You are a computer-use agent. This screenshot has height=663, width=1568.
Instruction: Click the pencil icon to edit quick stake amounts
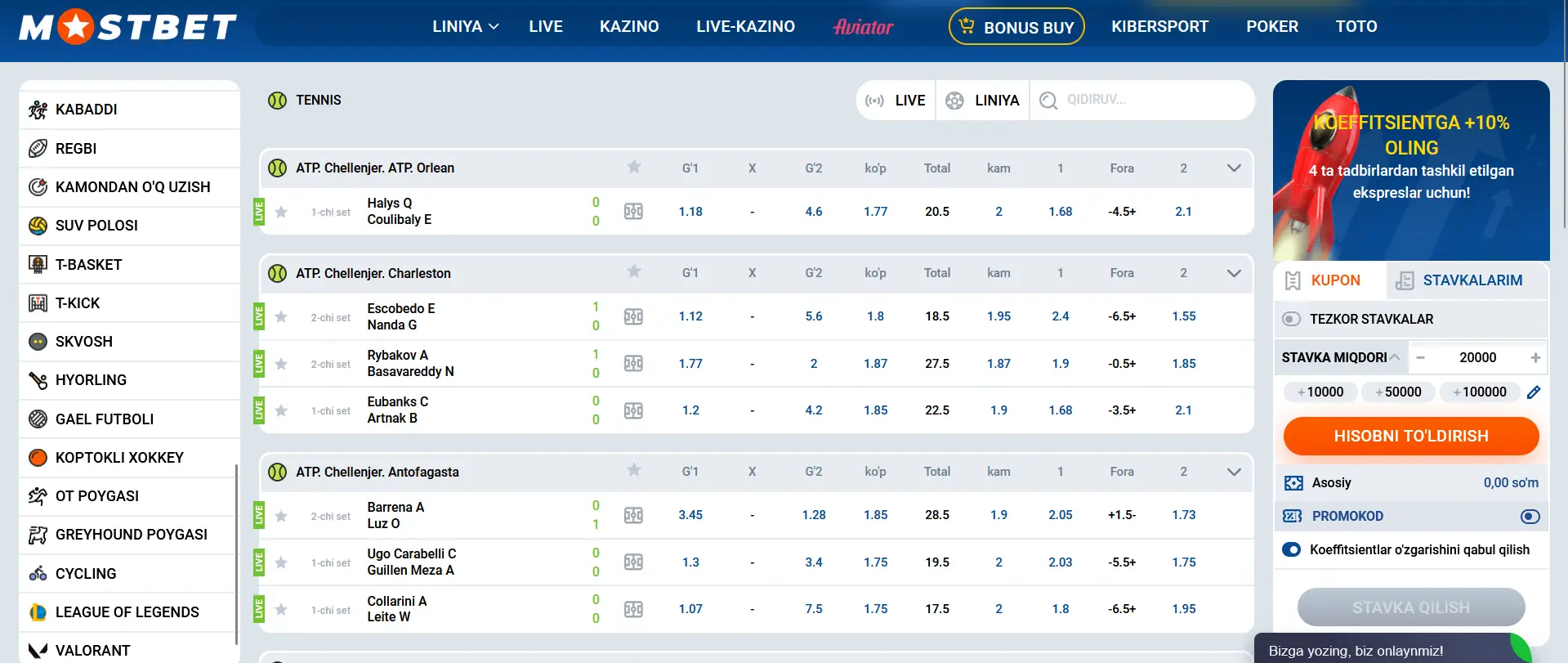(x=1534, y=392)
